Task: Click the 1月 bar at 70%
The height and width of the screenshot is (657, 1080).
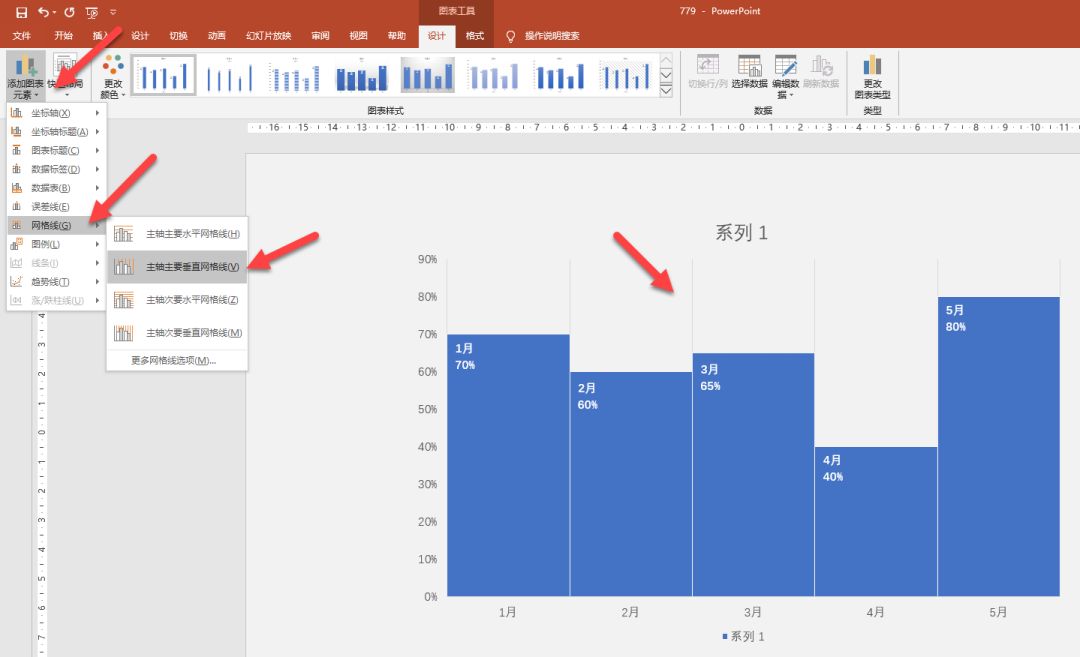Action: click(508, 466)
